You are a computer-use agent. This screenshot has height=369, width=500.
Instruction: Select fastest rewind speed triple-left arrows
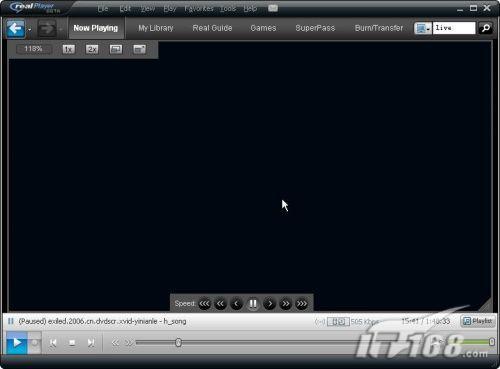tap(204, 304)
